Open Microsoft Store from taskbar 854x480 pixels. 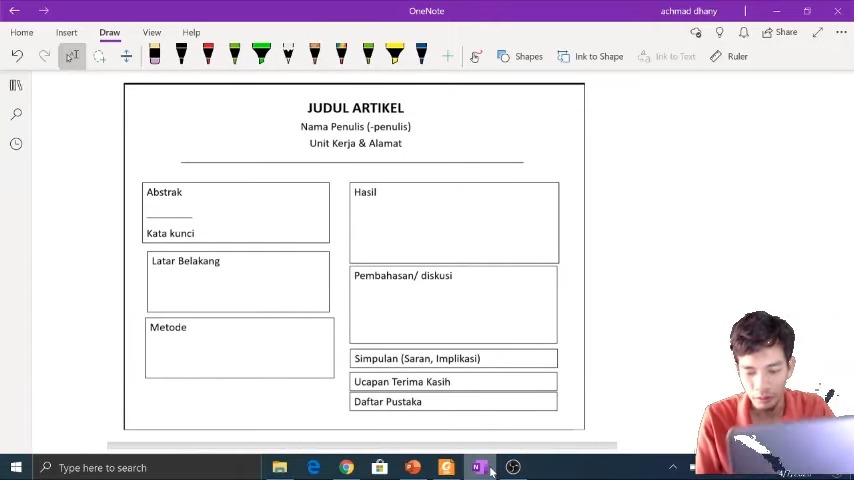(x=380, y=467)
